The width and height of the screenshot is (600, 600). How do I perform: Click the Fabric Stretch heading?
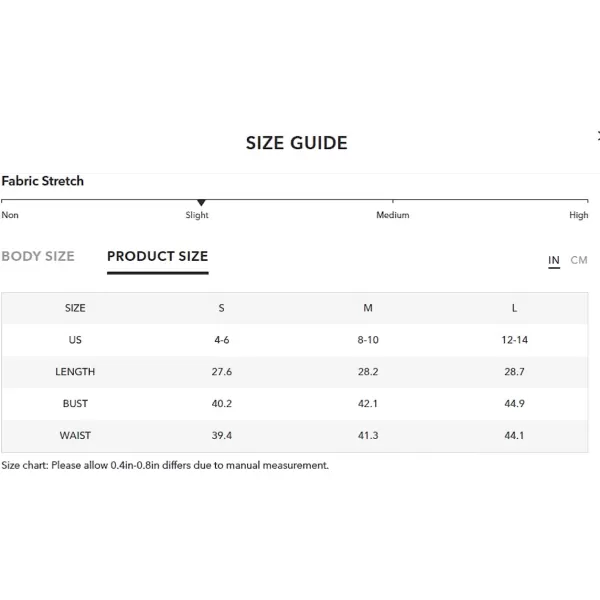pos(43,181)
